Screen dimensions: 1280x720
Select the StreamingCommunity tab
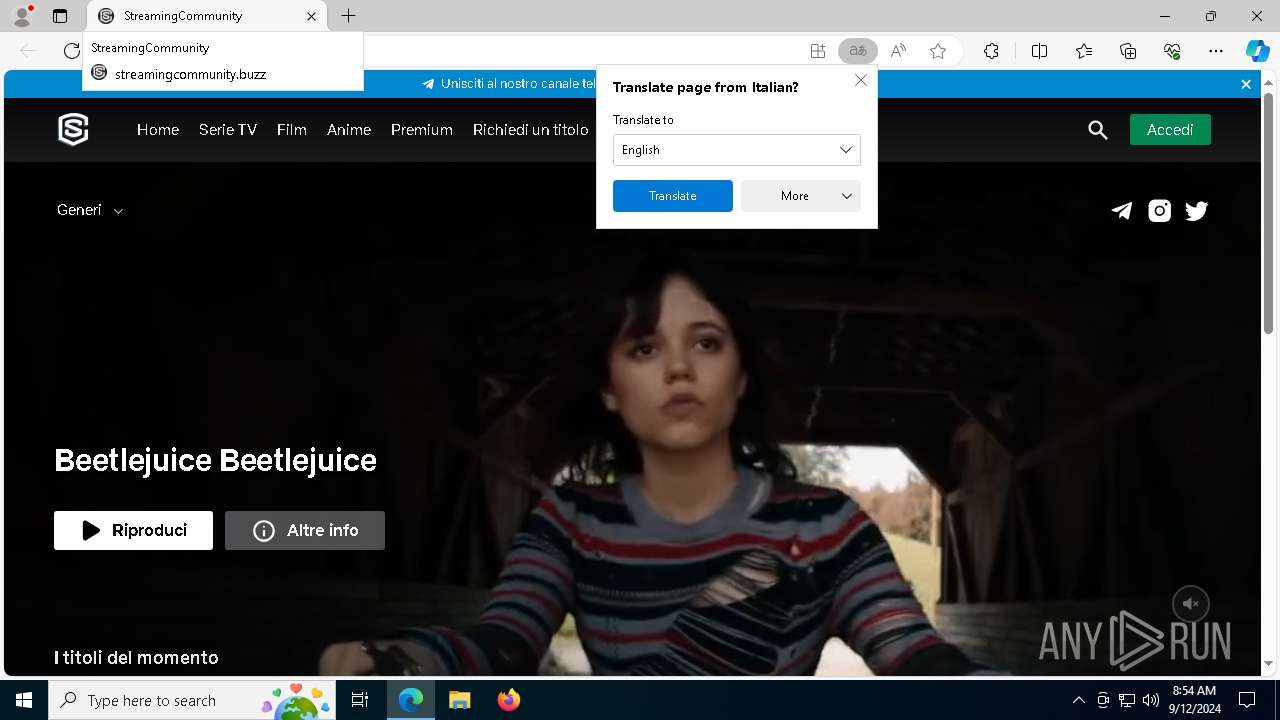206,16
